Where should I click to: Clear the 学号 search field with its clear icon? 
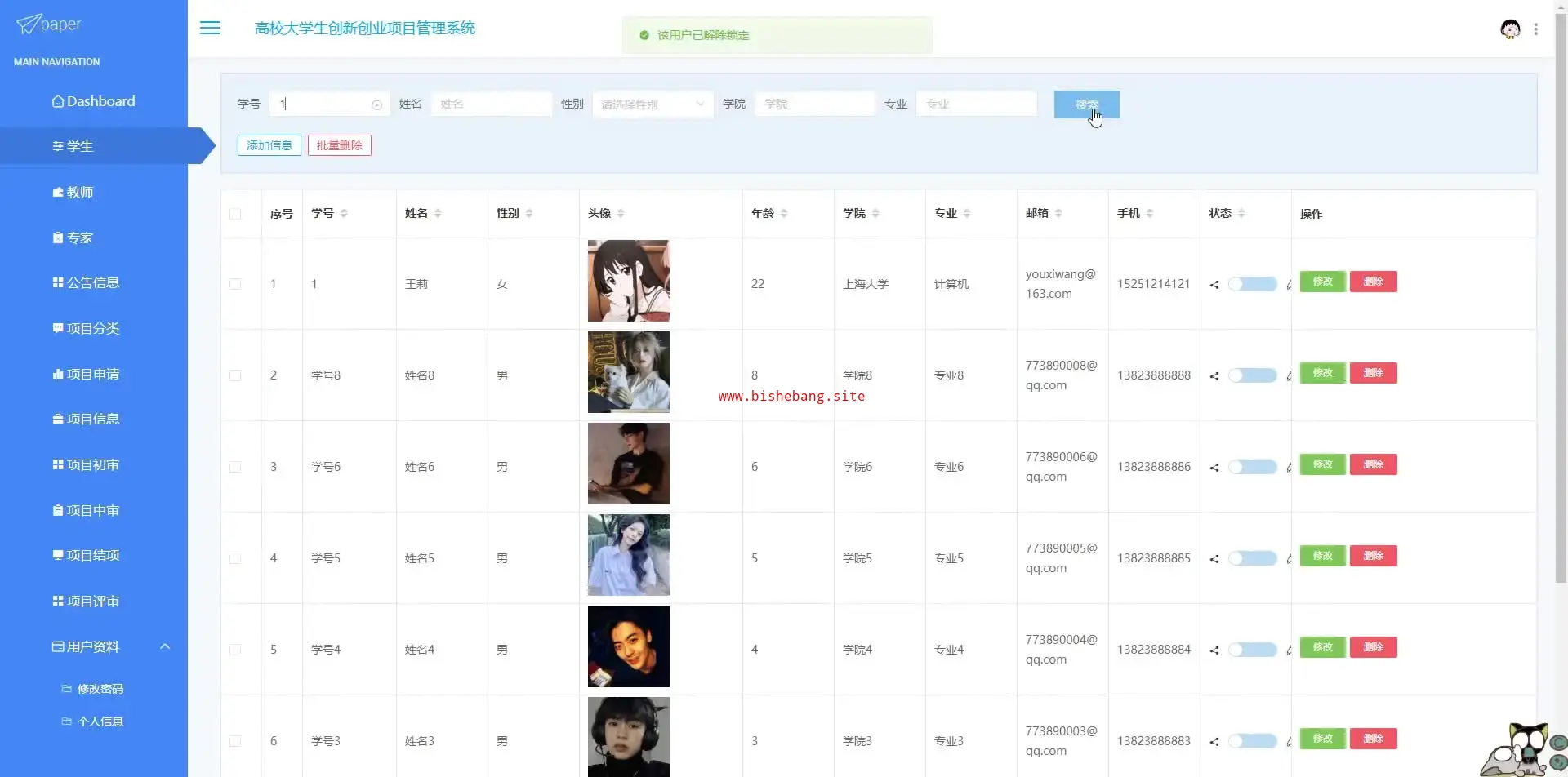(377, 104)
